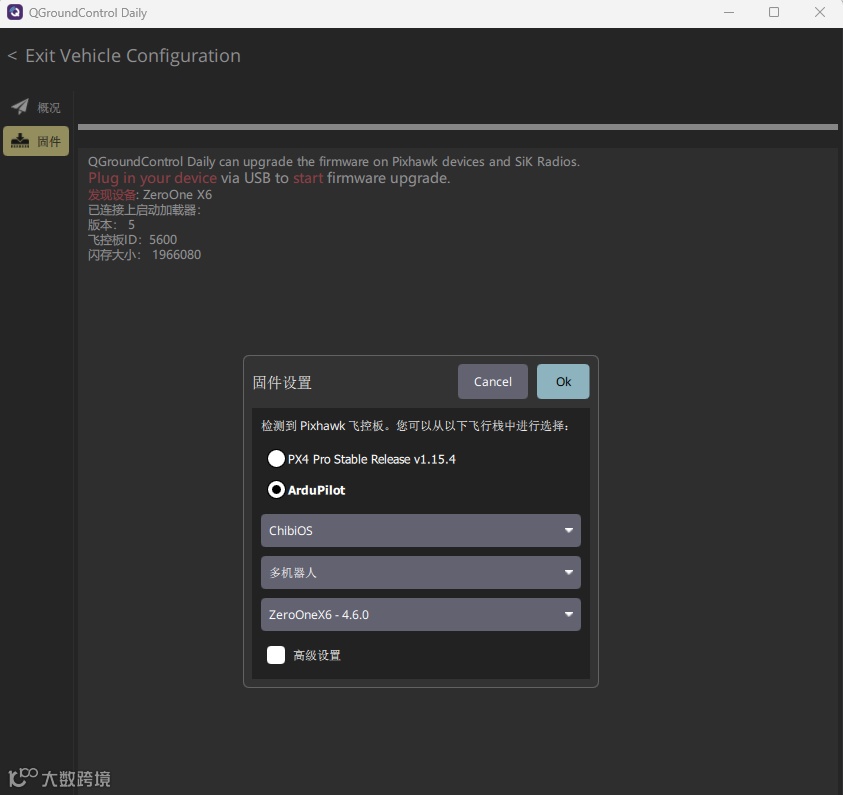Viewport: 843px width, 795px height.
Task: Confirm firmware settings with Ok
Action: click(x=563, y=382)
